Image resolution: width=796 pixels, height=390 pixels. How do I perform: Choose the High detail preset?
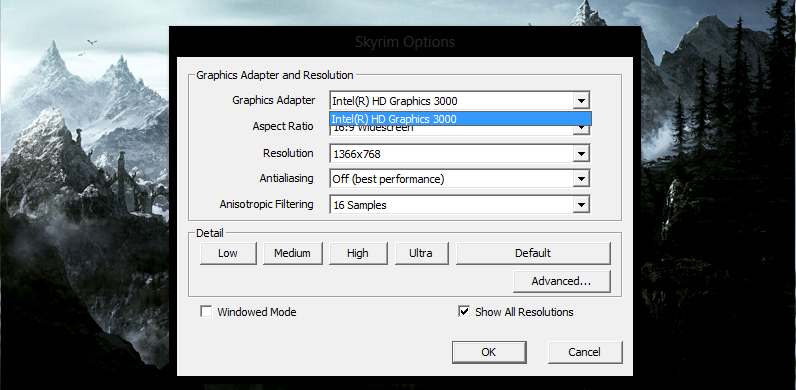click(x=358, y=253)
